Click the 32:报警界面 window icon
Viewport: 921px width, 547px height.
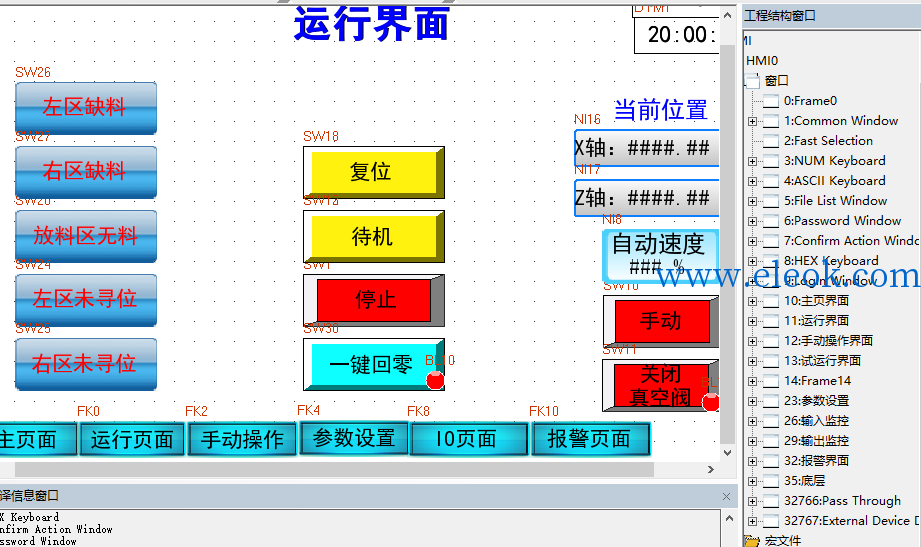coord(771,461)
